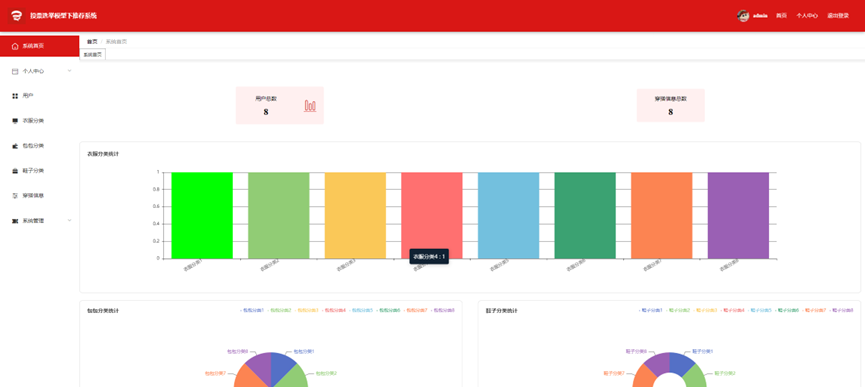Click the admin avatar picture

(x=743, y=16)
